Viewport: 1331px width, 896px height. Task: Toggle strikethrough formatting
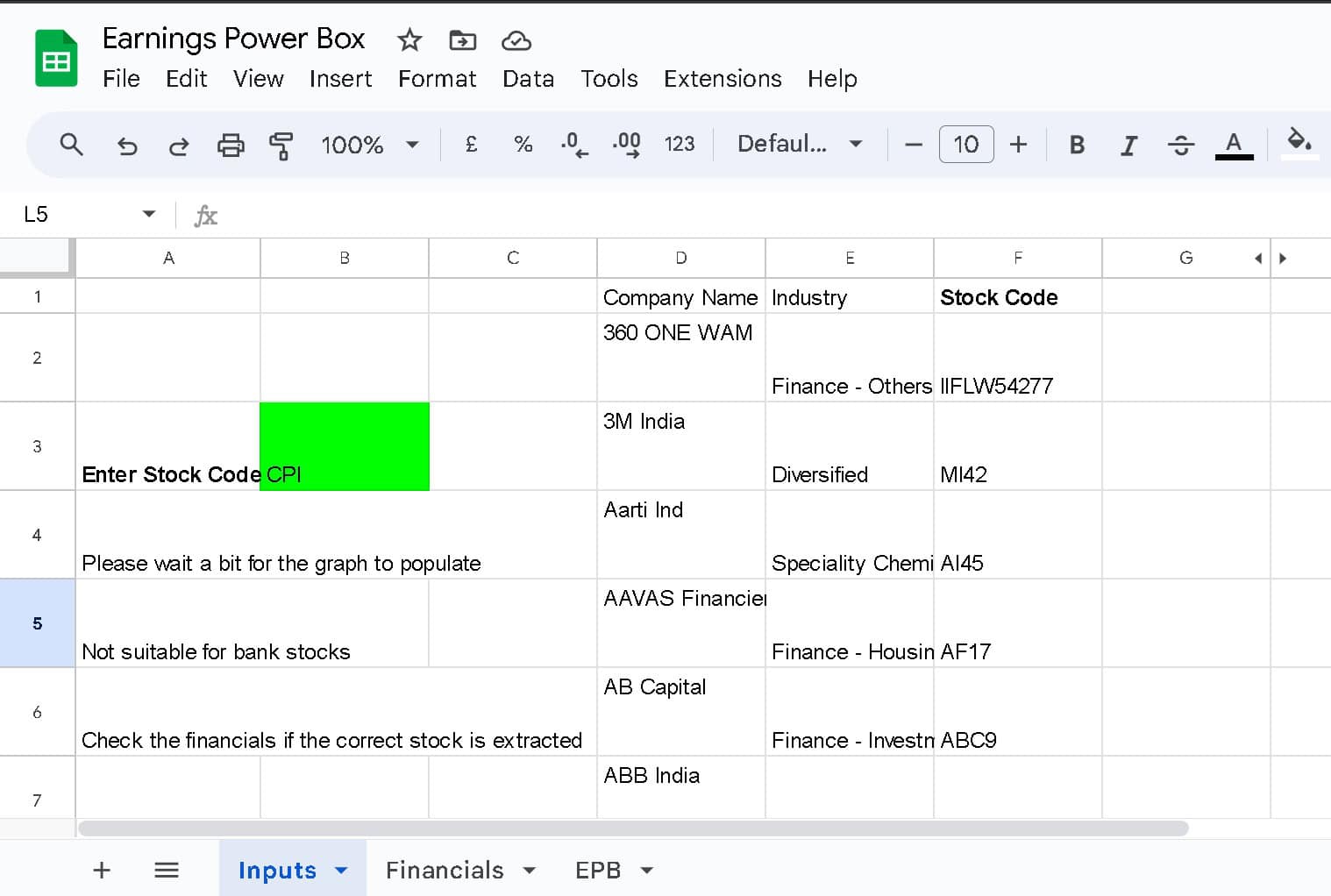coord(1181,145)
